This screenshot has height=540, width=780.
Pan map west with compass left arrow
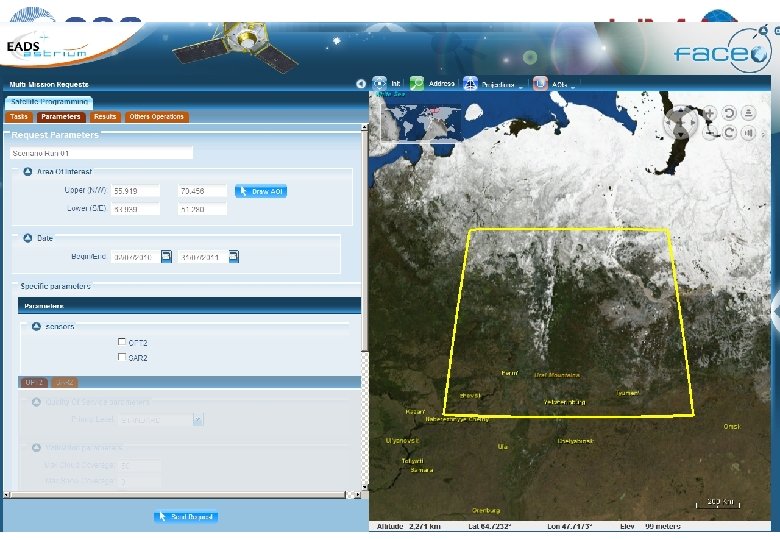[x=669, y=122]
